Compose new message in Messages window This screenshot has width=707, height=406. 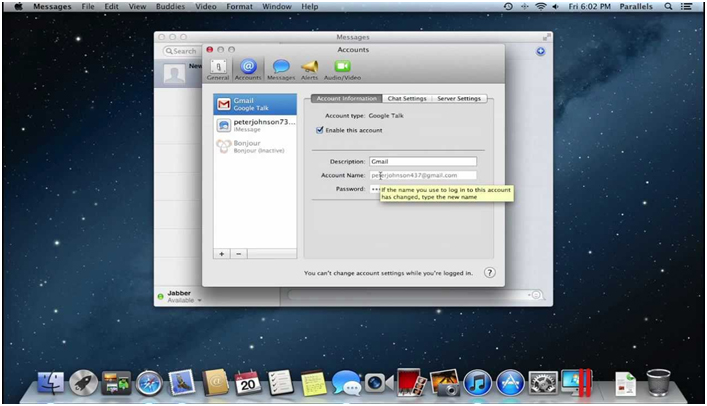pyautogui.click(x=540, y=51)
